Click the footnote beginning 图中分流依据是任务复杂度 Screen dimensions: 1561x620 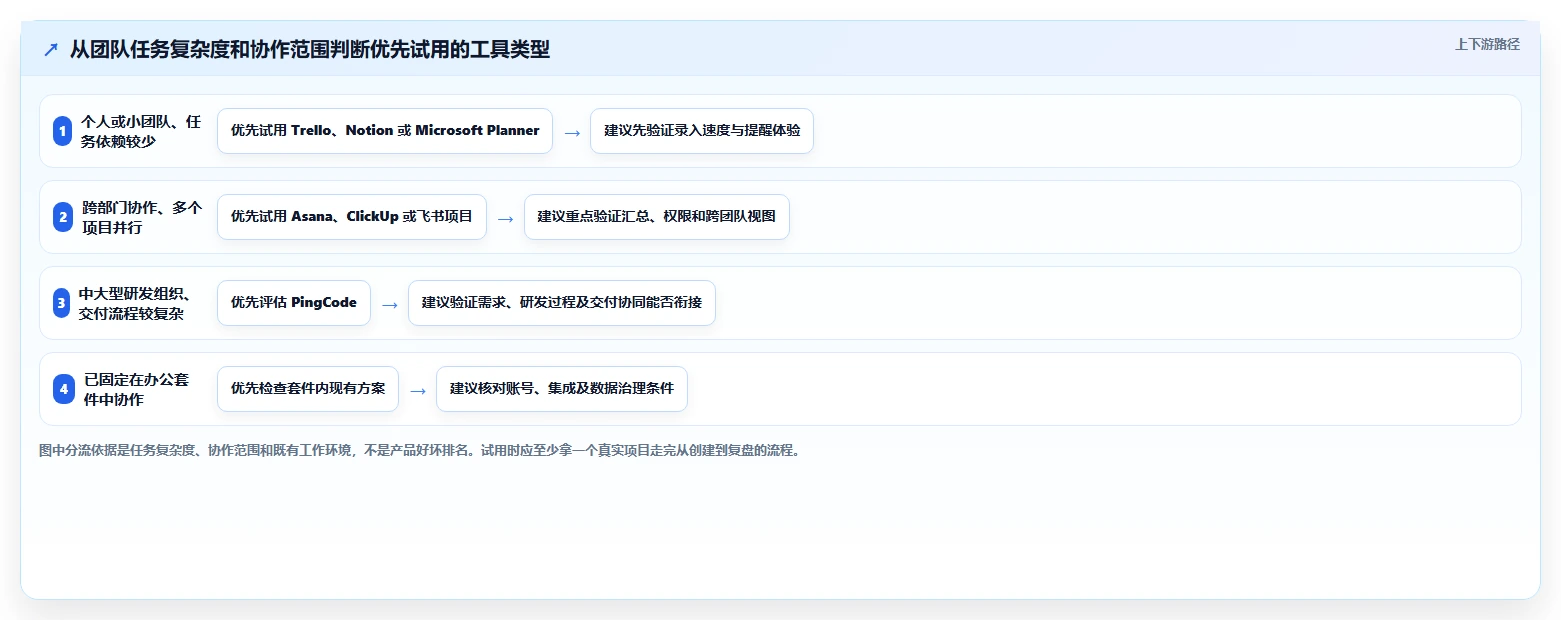click(419, 451)
